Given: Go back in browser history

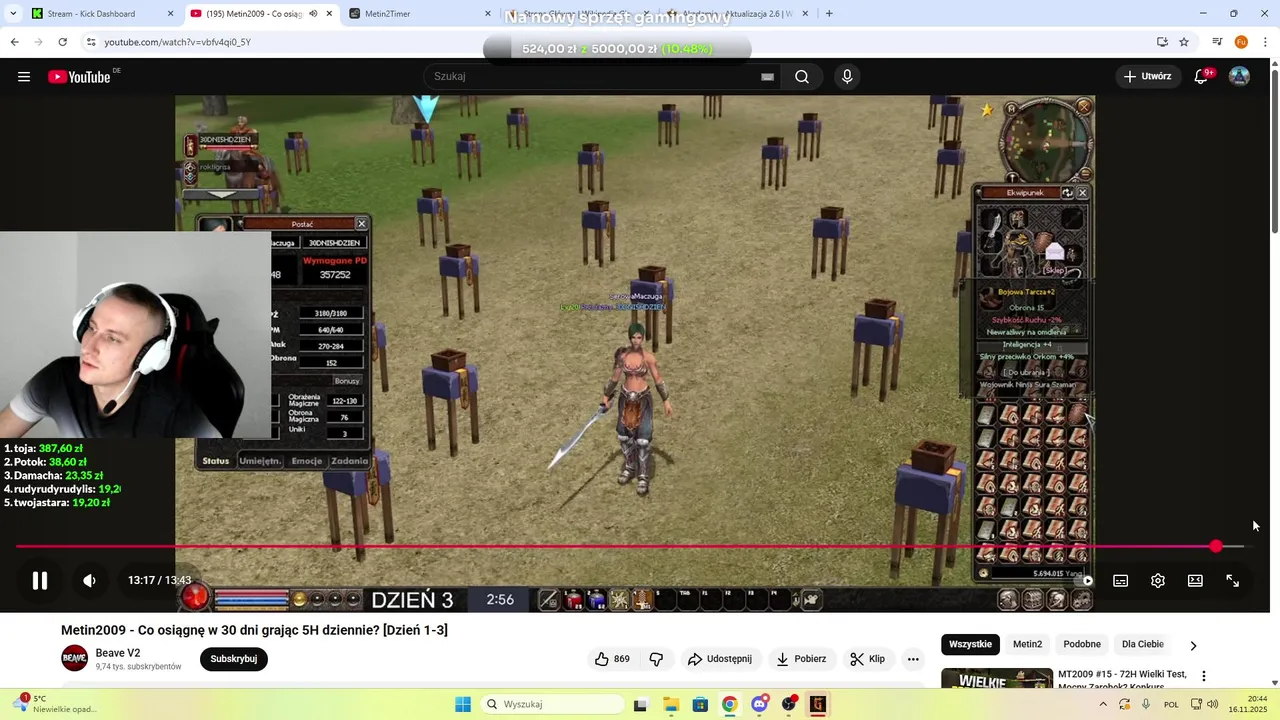Looking at the screenshot, I should (x=14, y=42).
